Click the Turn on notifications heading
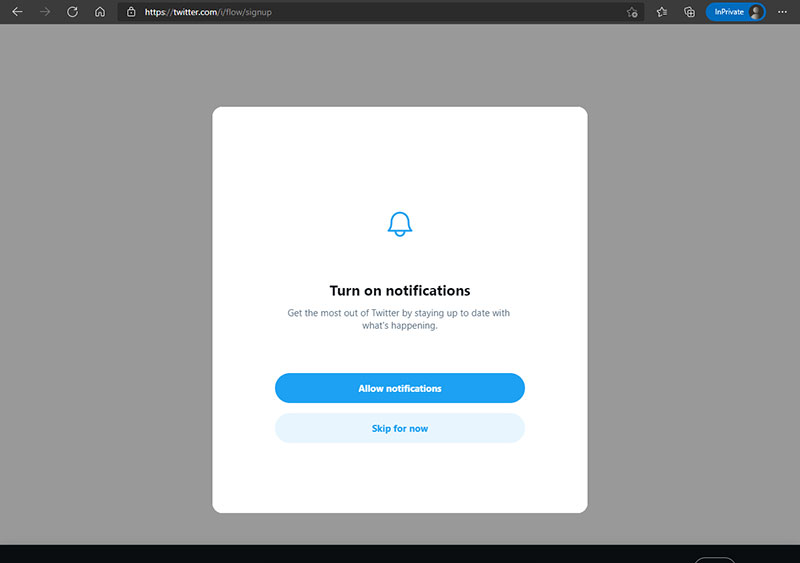 point(400,291)
